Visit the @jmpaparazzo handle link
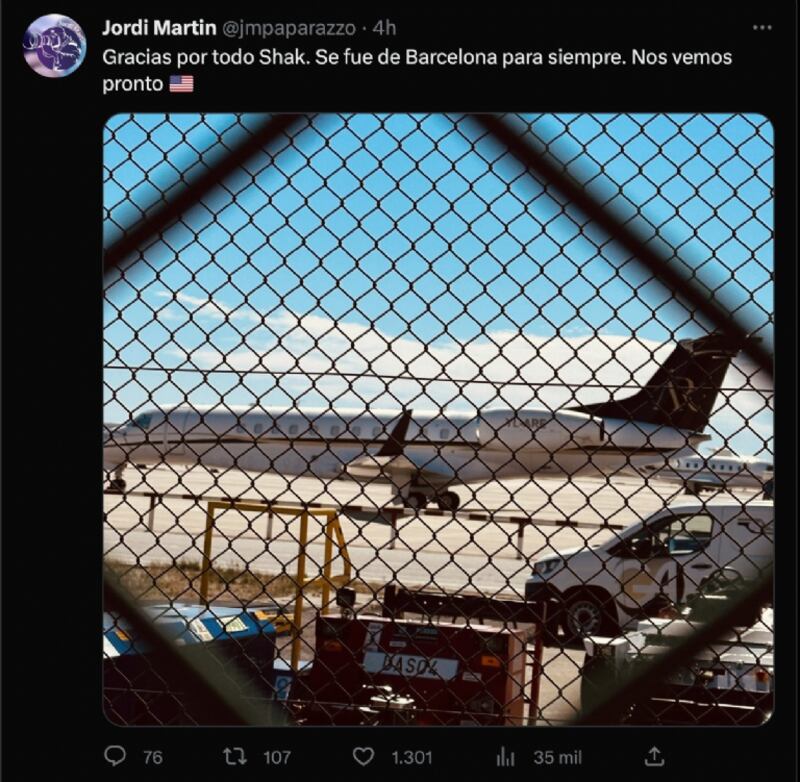 tap(288, 29)
